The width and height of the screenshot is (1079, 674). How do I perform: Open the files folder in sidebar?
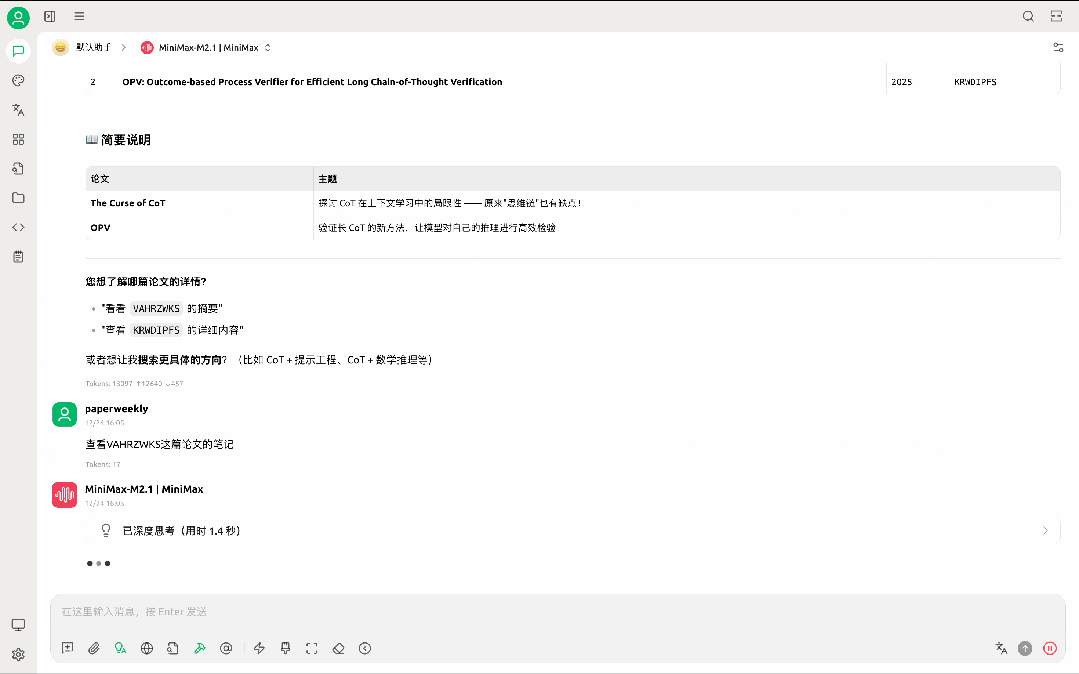pyautogui.click(x=18, y=198)
